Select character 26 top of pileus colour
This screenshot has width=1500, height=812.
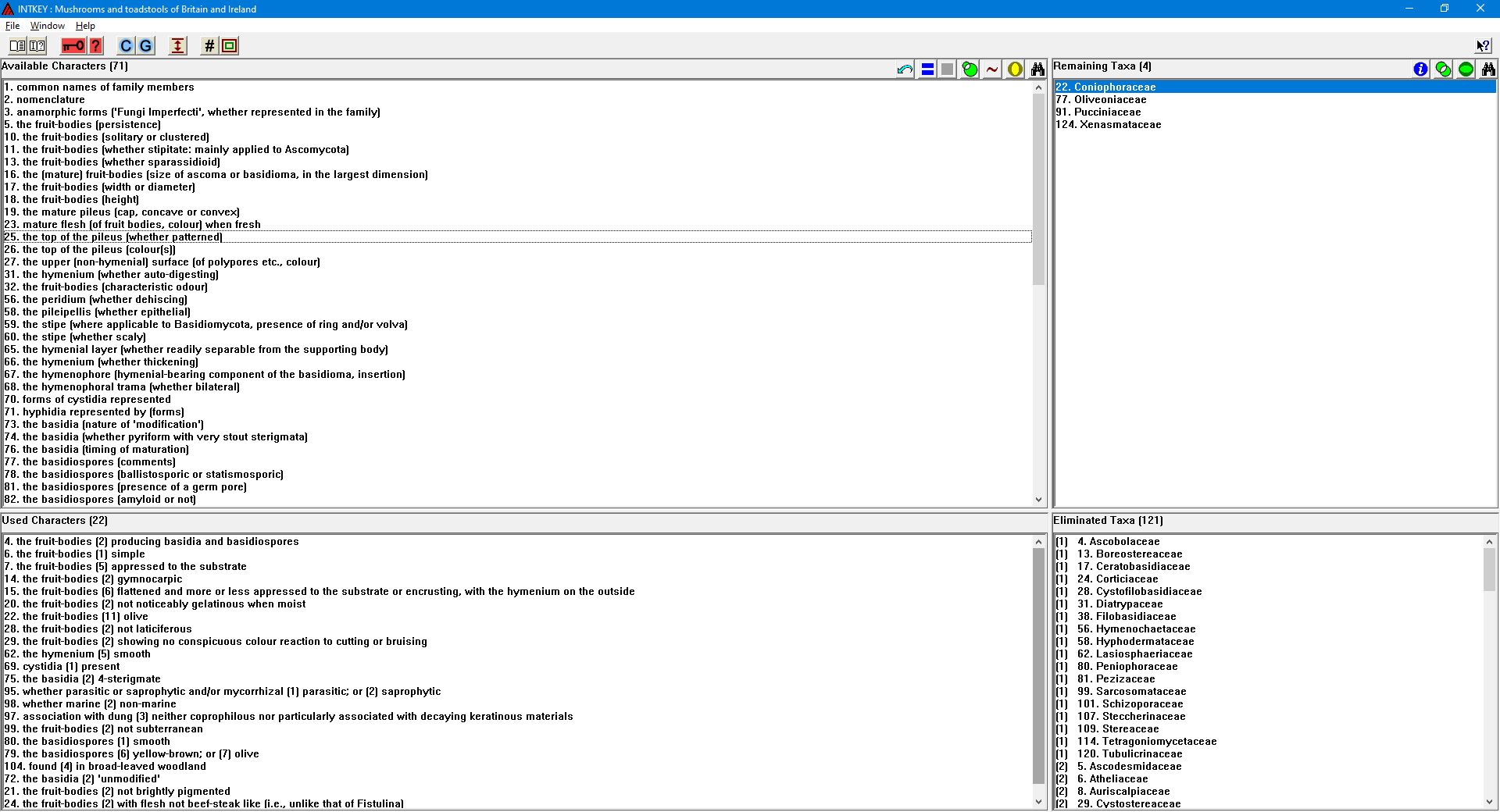click(90, 250)
